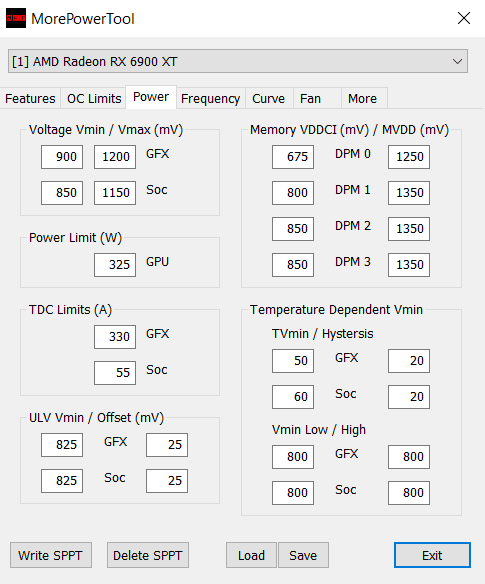Click the GFX TVmin field showing 50
Screen dimensions: 485x584
pos(293,361)
